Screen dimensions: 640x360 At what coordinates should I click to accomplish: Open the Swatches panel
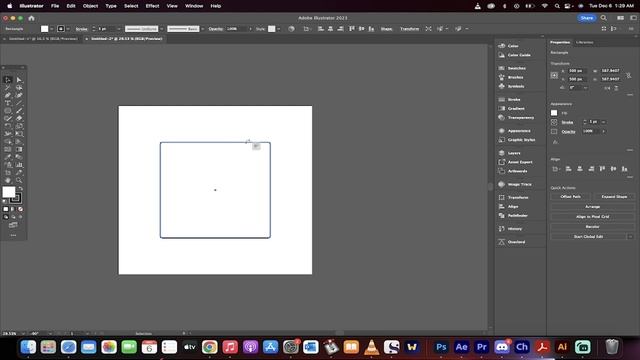pyautogui.click(x=516, y=68)
